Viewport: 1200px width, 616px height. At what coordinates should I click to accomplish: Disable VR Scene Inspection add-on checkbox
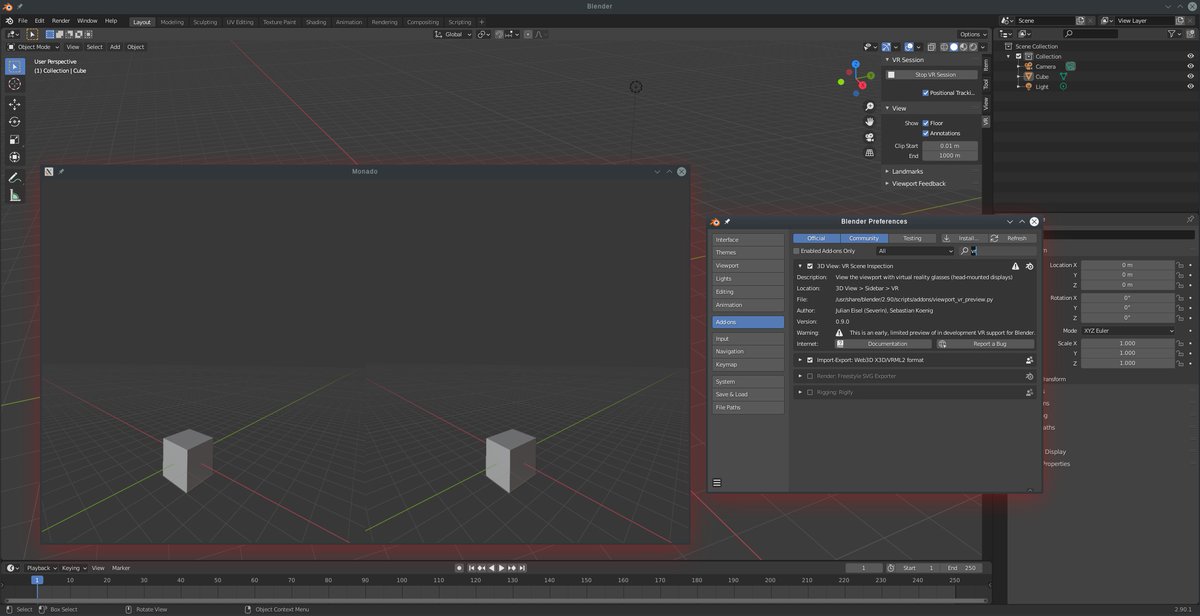coord(810,266)
